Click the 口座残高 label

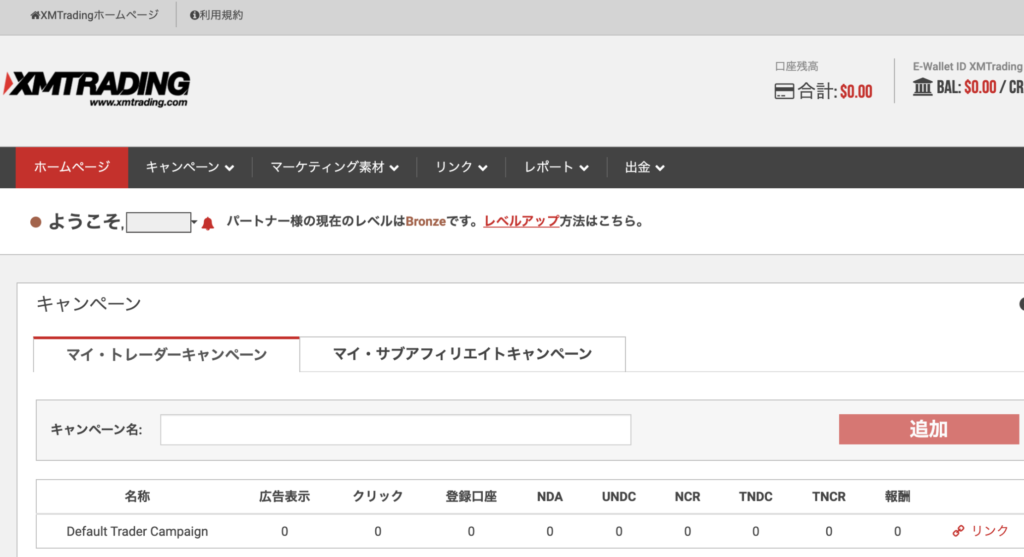pyautogui.click(x=796, y=66)
